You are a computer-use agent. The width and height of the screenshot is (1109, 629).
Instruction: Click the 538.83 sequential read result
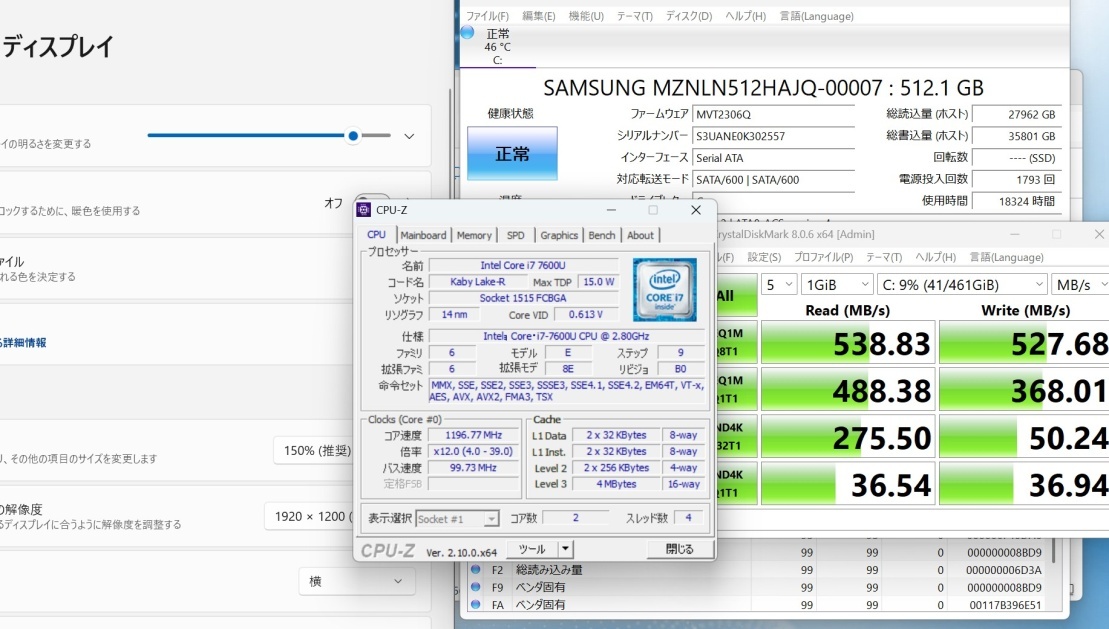tap(848, 343)
